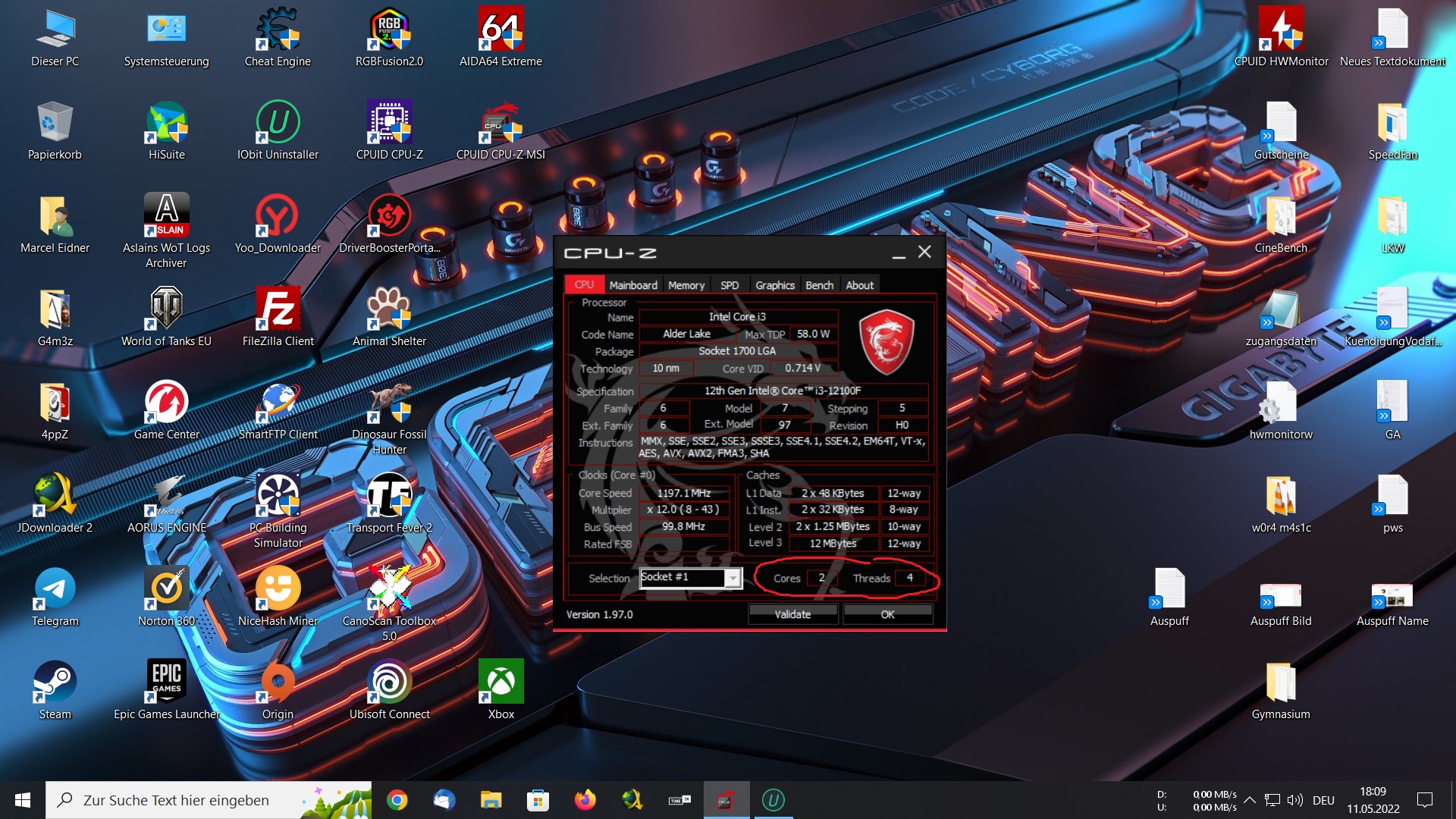Click the Validate button in CPU-Z
The image size is (1456, 819).
point(792,614)
